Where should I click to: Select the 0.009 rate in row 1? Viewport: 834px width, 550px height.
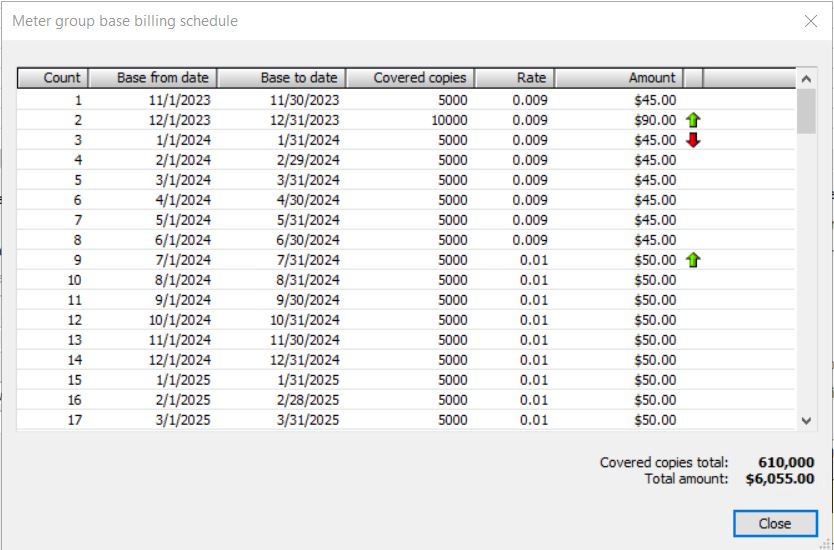click(x=530, y=100)
